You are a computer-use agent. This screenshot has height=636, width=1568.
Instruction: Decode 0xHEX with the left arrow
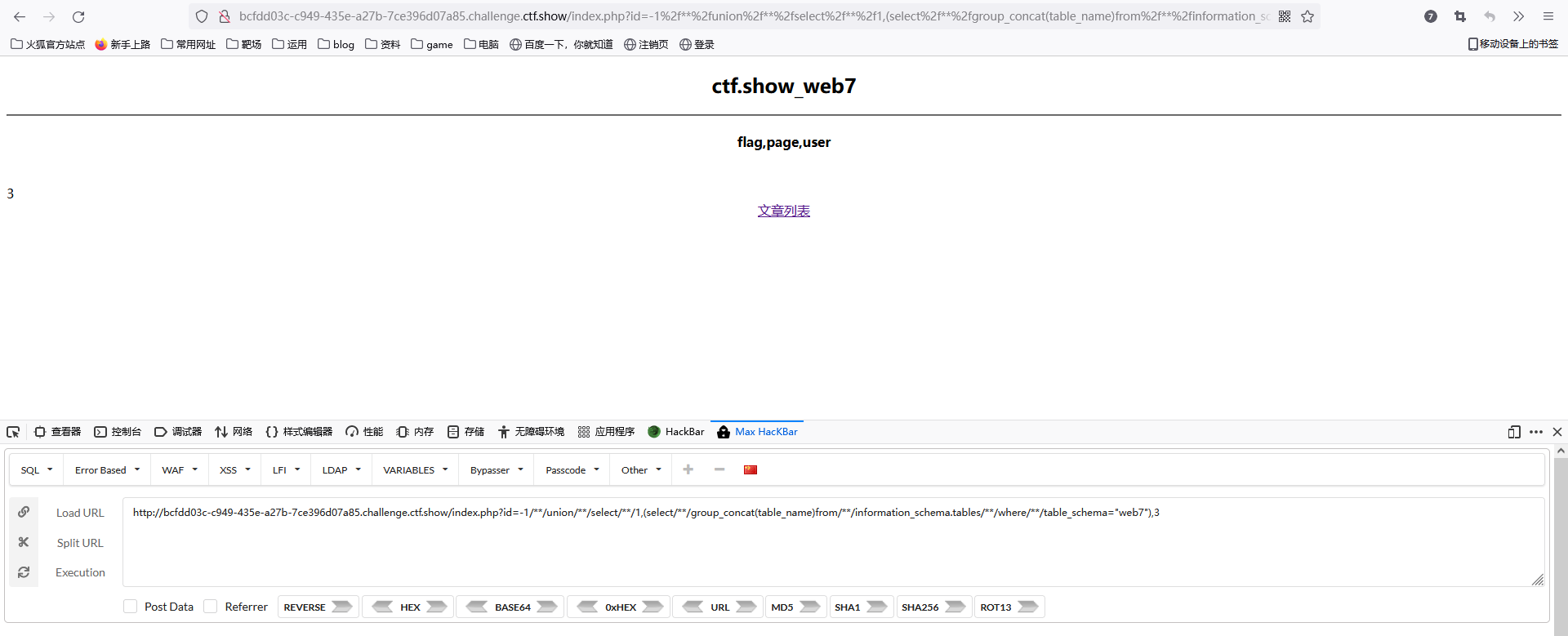point(587,607)
